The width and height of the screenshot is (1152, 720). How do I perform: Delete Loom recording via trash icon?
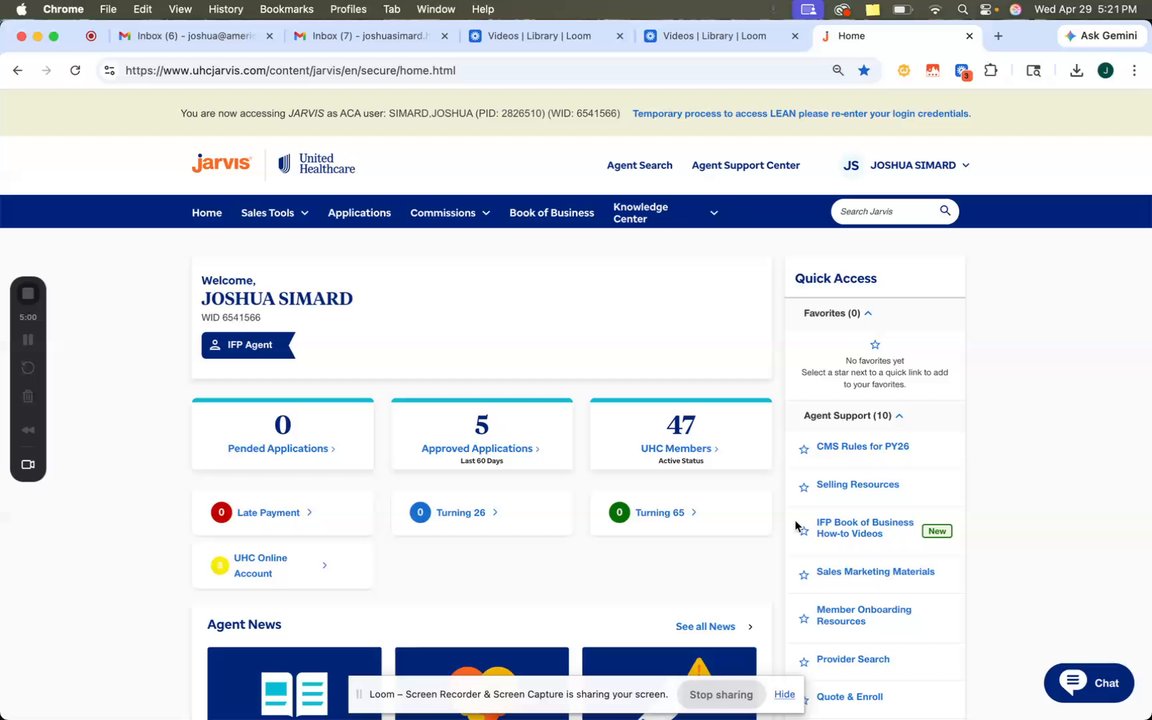click(x=28, y=397)
